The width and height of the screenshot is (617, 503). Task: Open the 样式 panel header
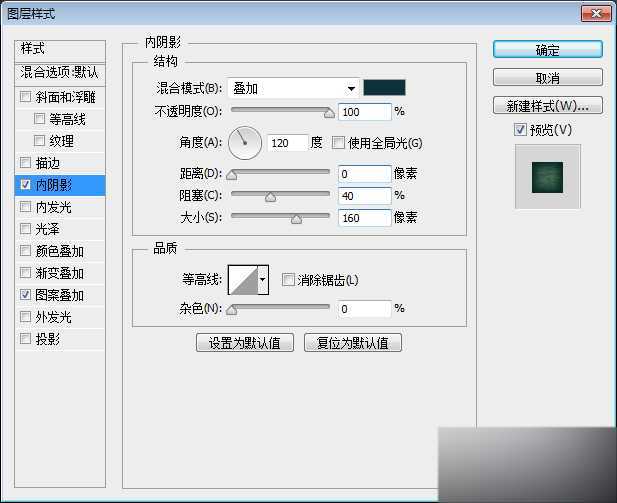[x=60, y=49]
